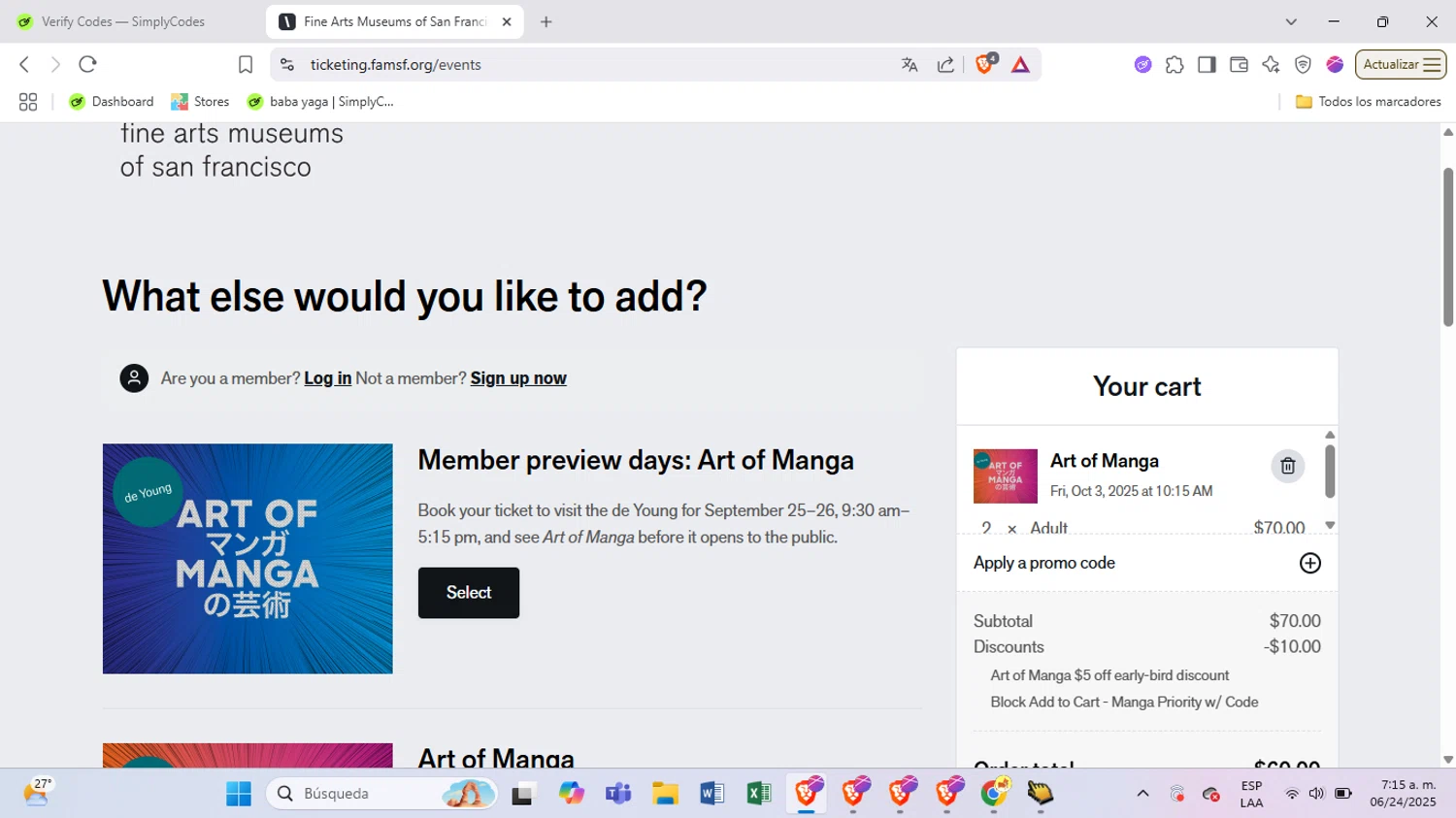Viewport: 1456px width, 818px height.
Task: Click the Apply a promo code label
Action: click(1044, 563)
